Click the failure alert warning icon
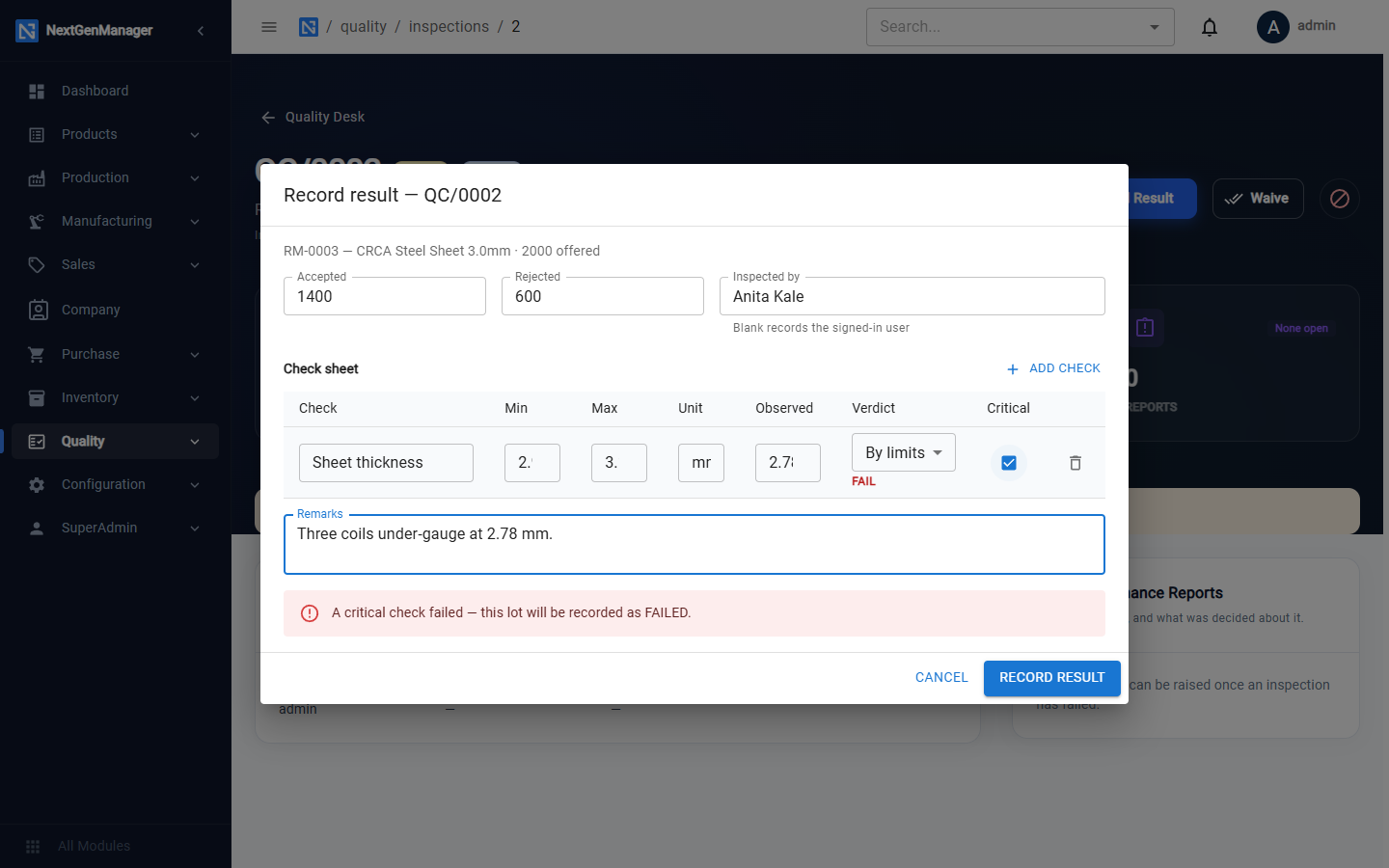Viewport: 1389px width, 868px height. pos(310,613)
